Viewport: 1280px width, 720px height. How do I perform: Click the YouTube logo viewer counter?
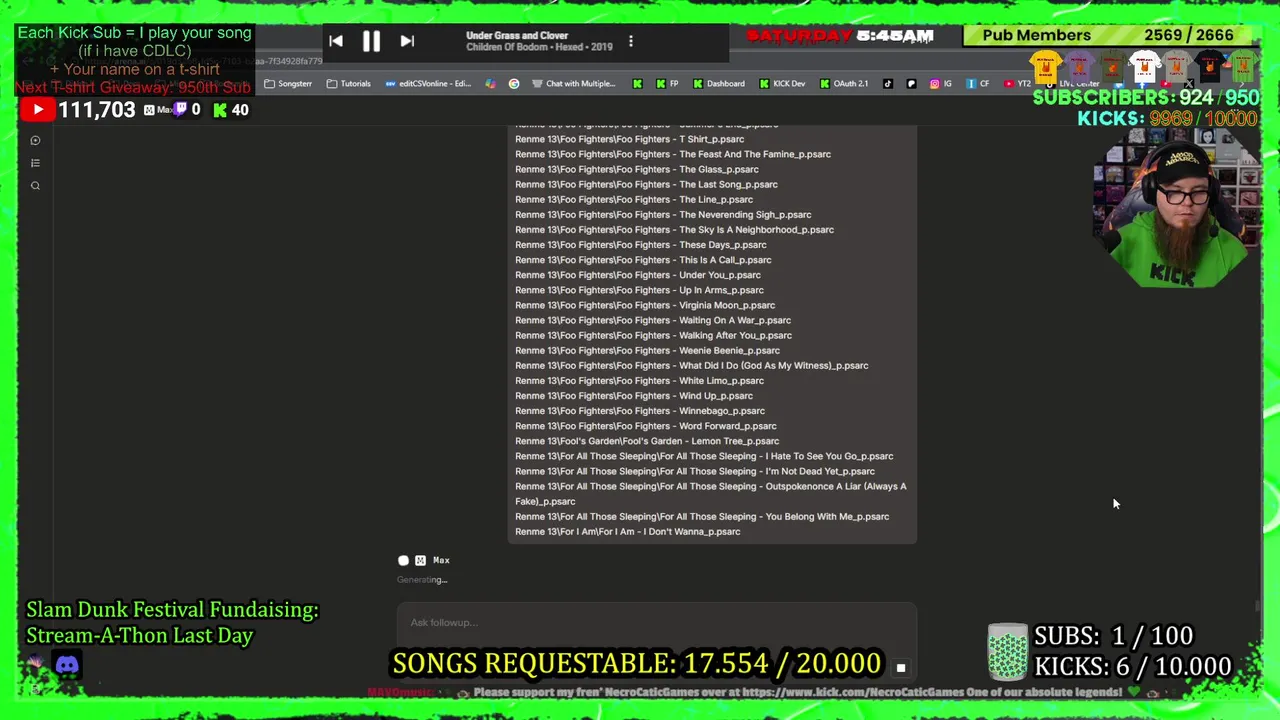[x=37, y=110]
